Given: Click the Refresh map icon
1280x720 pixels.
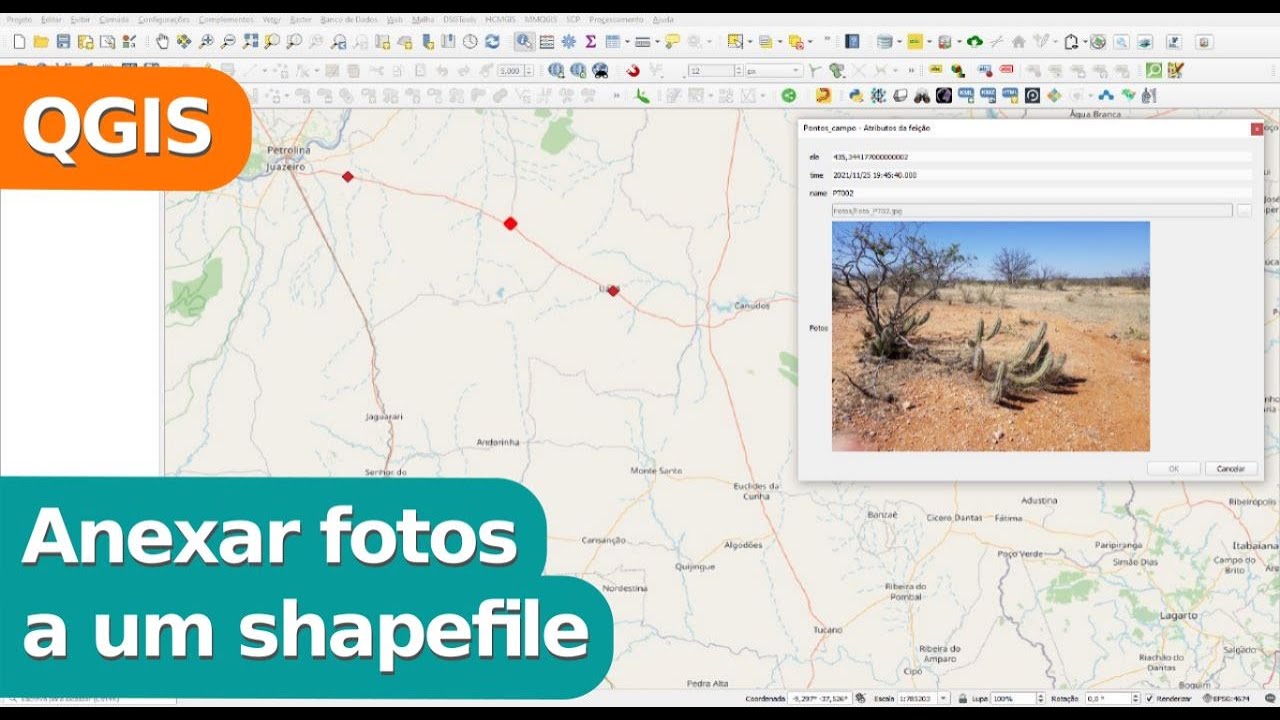Looking at the screenshot, I should (492, 42).
